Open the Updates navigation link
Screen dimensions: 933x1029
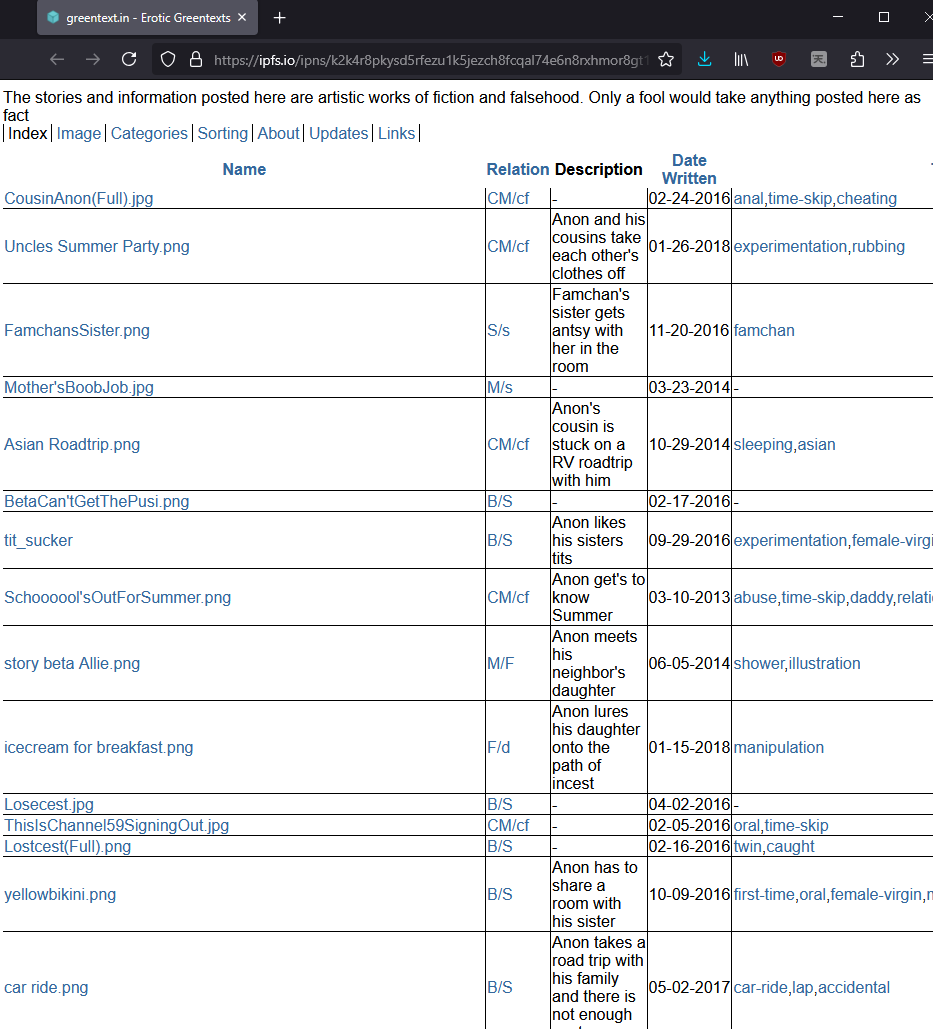[339, 133]
